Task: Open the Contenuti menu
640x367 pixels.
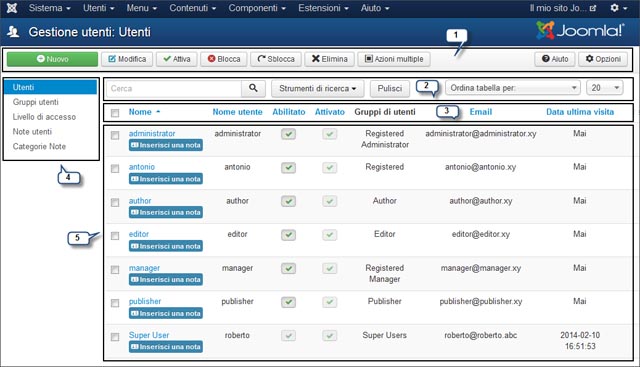Action: 192,8
